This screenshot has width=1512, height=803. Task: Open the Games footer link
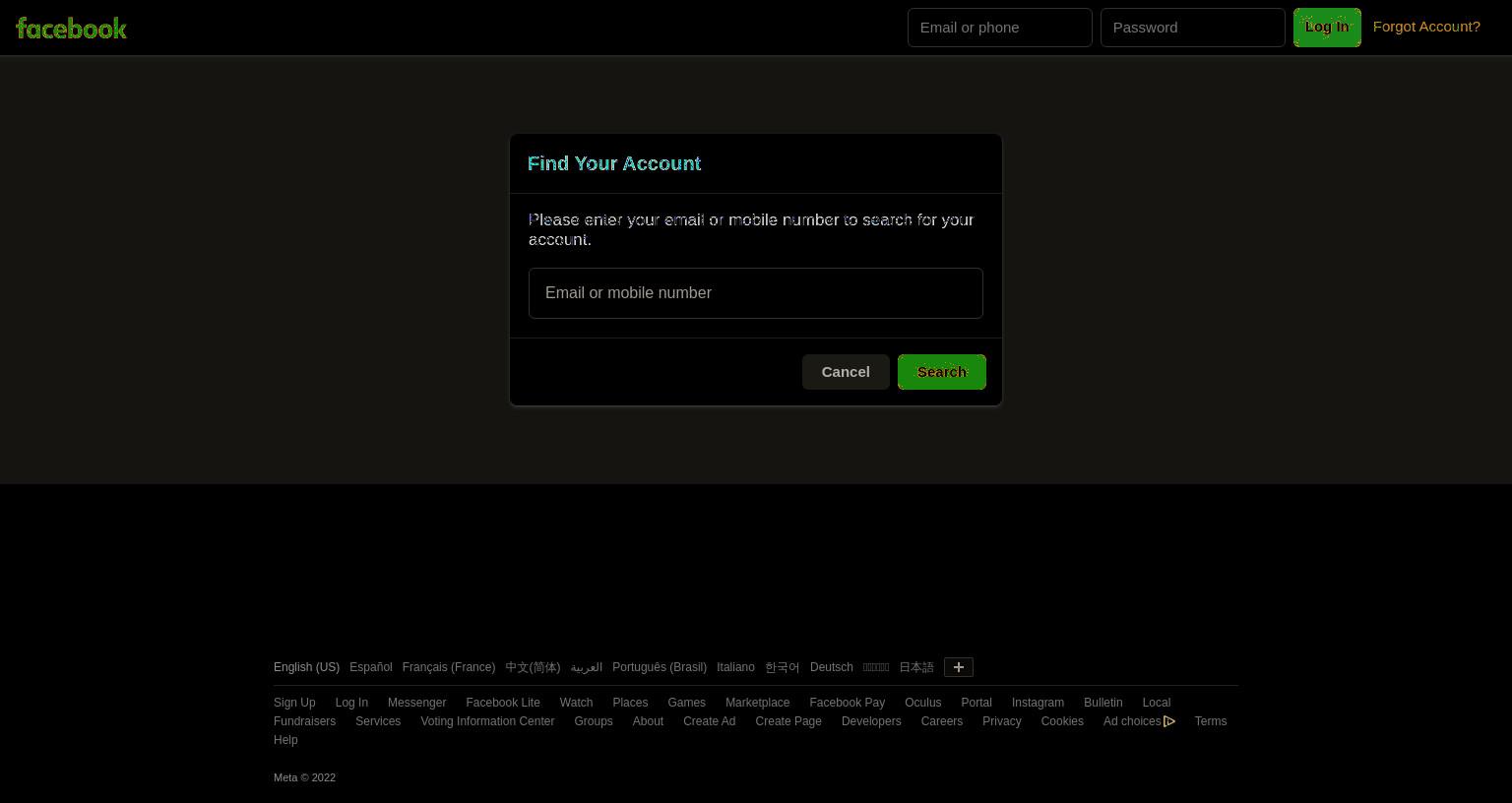686,703
